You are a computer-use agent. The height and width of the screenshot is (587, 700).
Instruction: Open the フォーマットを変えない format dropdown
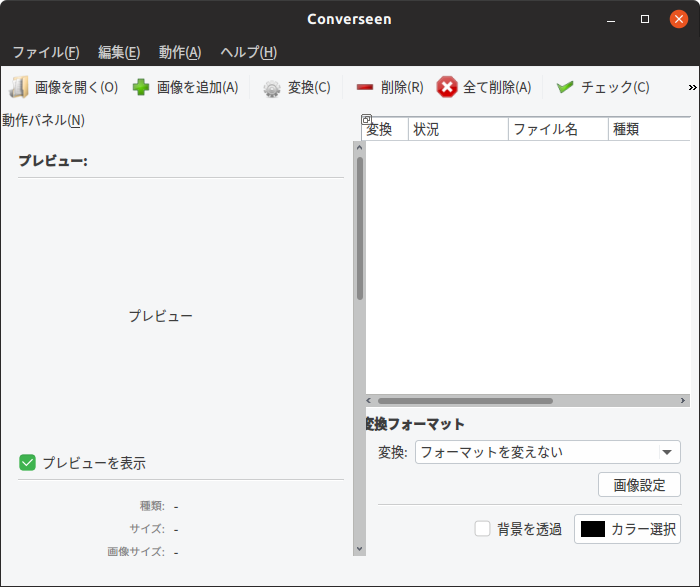(548, 452)
